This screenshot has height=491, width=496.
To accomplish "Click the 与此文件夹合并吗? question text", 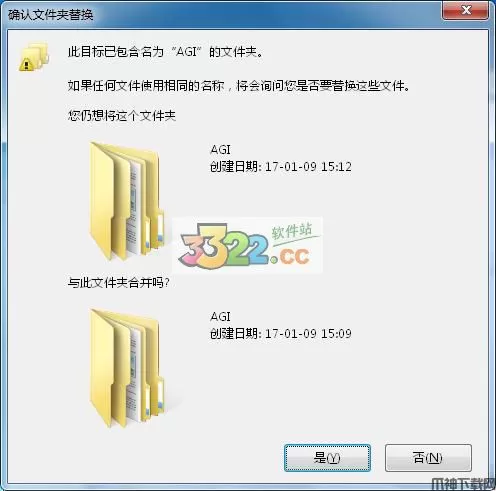I will pos(119,283).
